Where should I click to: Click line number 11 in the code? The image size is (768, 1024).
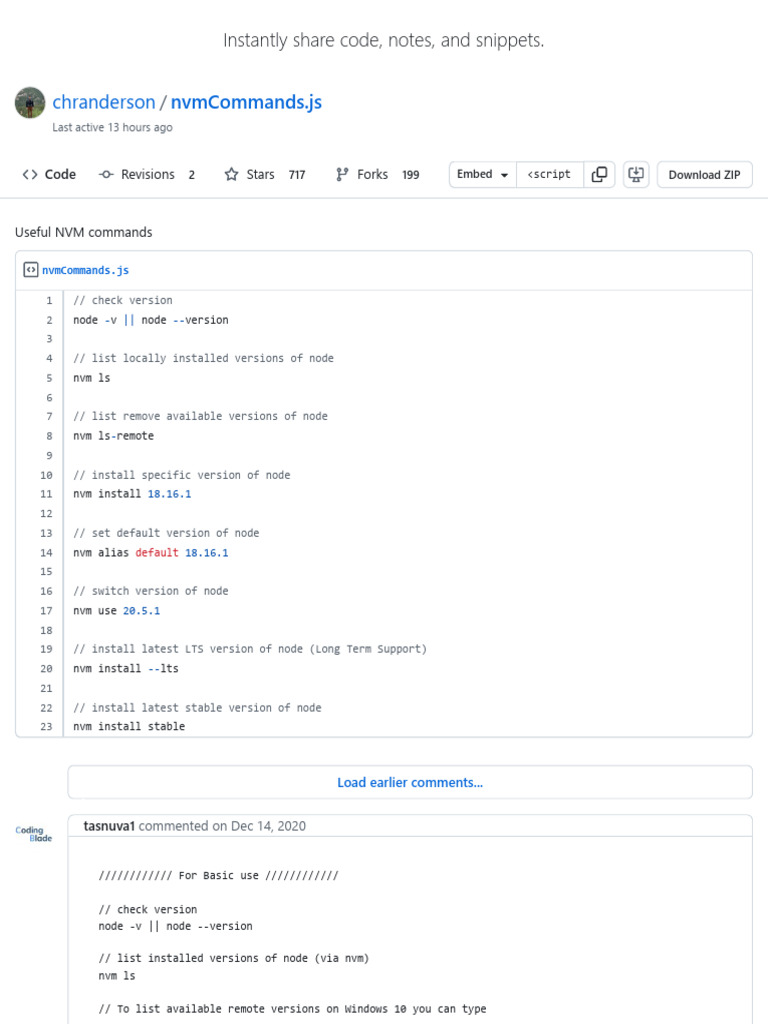coord(46,494)
